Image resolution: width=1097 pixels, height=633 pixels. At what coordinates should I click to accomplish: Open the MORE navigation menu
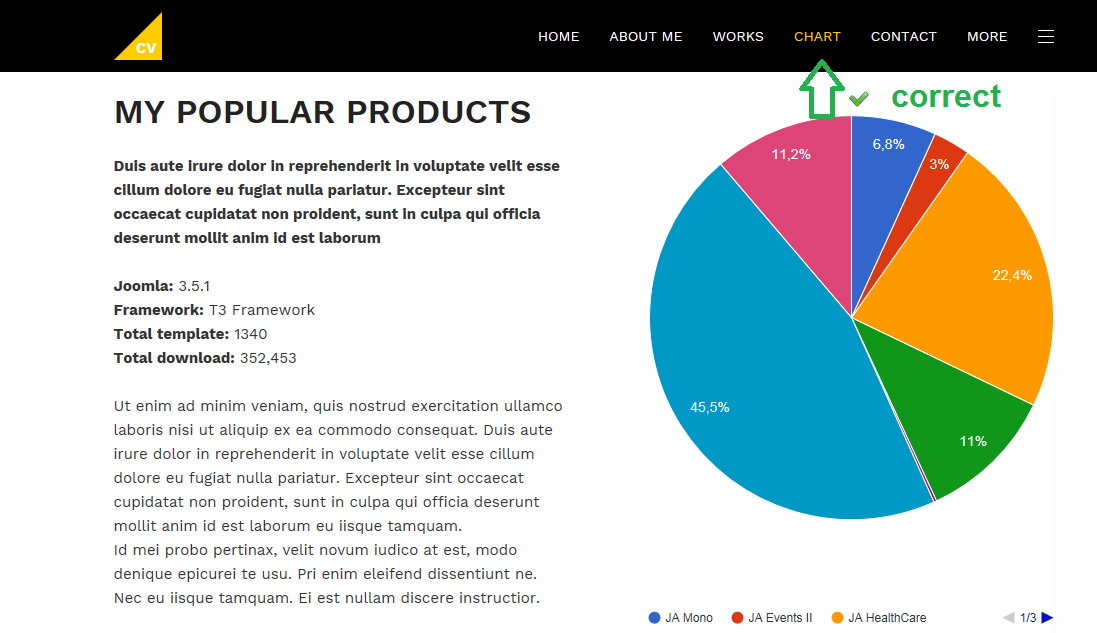(x=987, y=37)
